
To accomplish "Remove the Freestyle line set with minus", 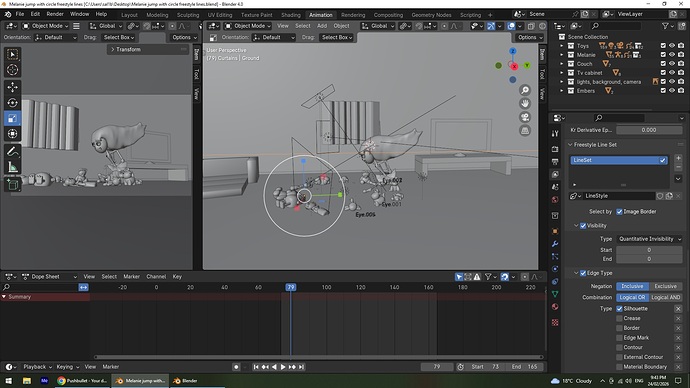I will coord(678,167).
